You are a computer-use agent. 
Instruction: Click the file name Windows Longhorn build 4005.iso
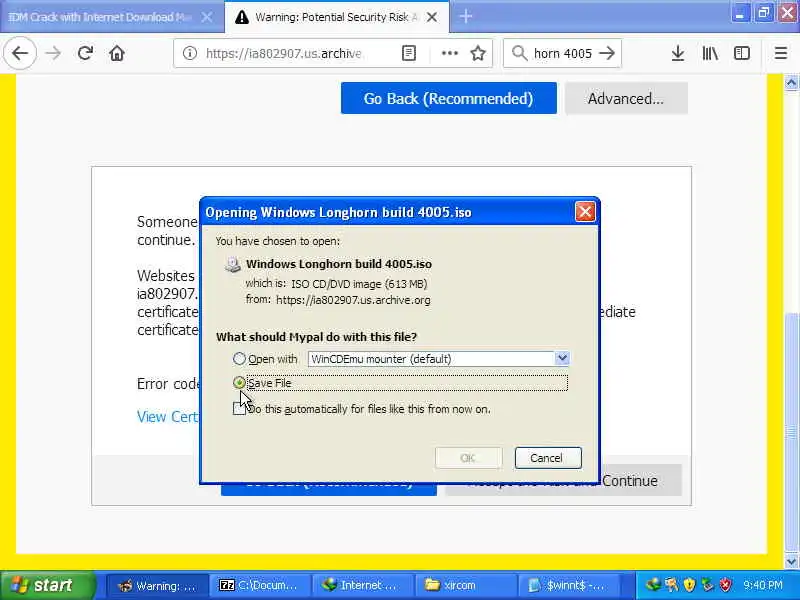click(339, 264)
